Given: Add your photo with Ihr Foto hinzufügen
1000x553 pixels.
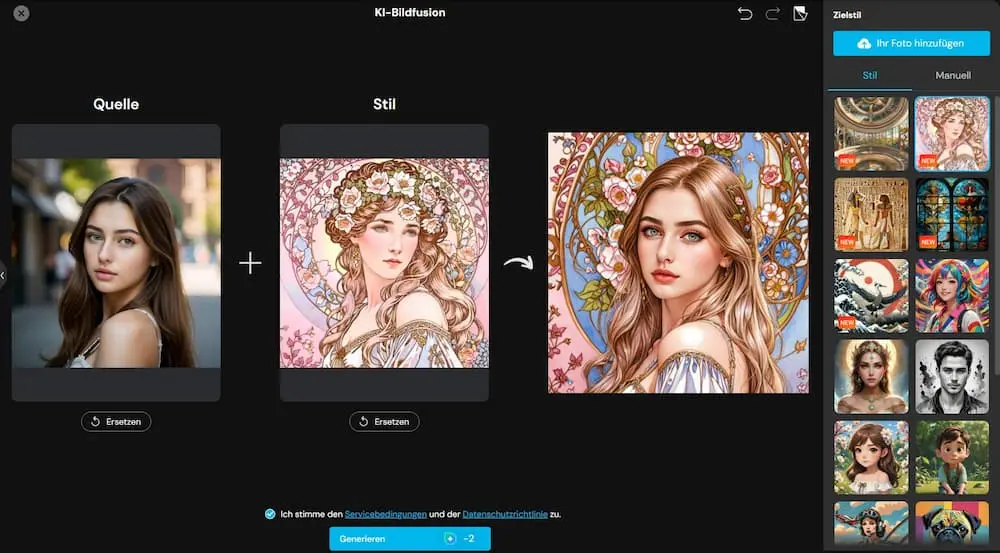Looking at the screenshot, I should tap(911, 43).
